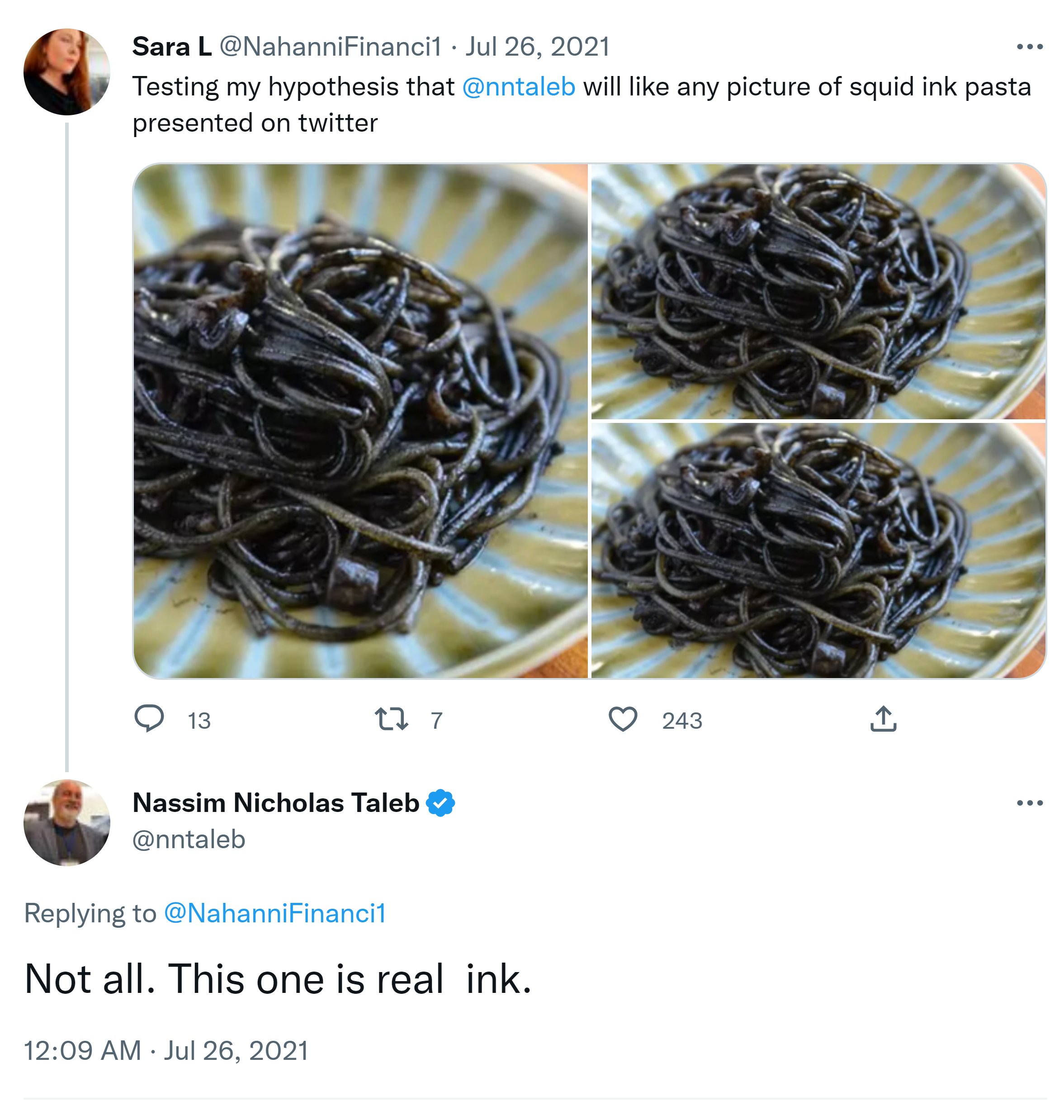Retweet Sara L's squid ink tweet

tap(391, 719)
